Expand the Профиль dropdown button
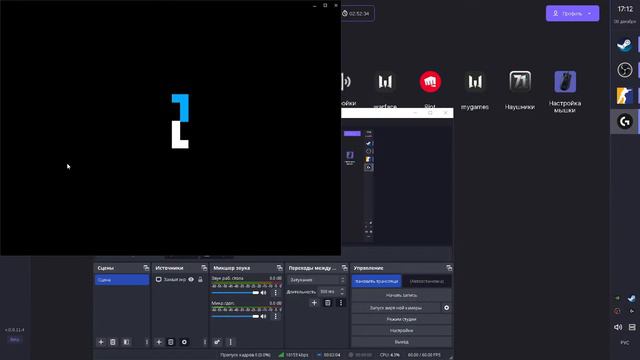Screen dimensions: 640x360 [572, 13]
